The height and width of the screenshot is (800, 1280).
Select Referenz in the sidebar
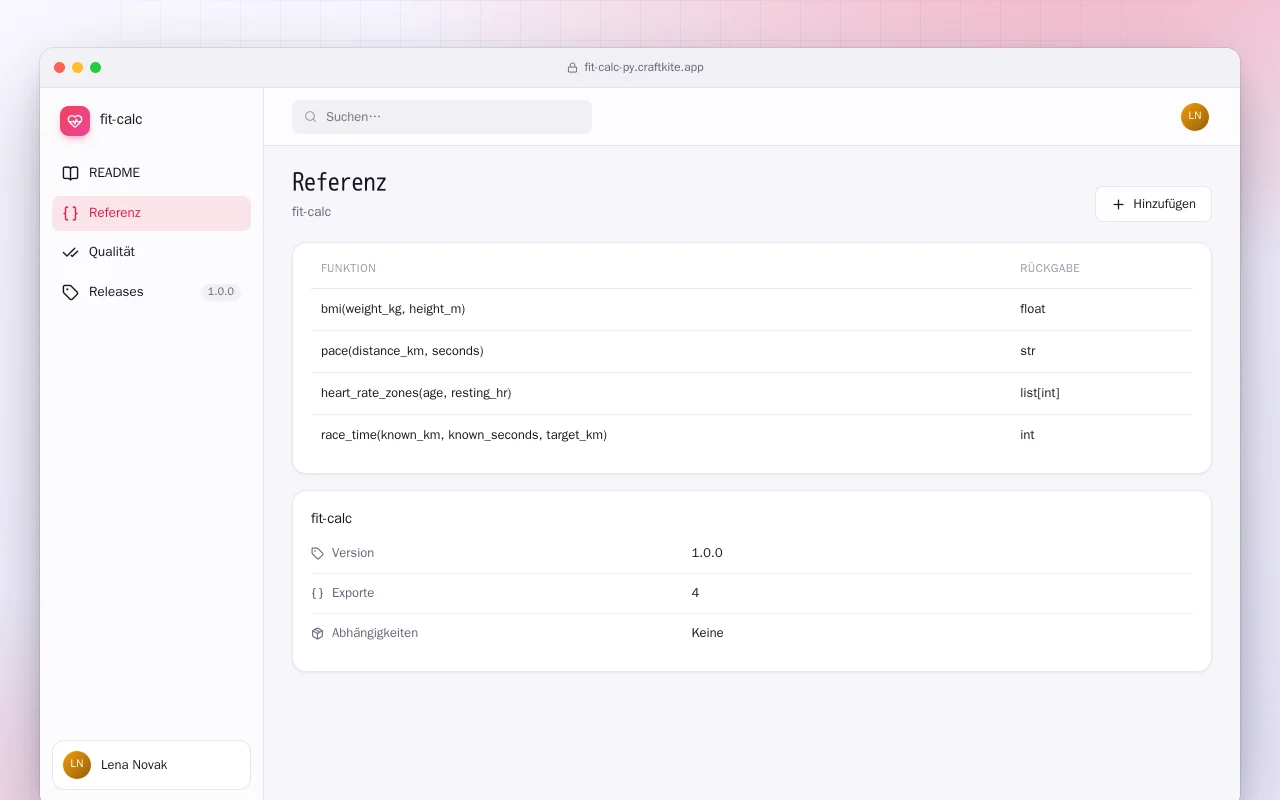tap(151, 213)
